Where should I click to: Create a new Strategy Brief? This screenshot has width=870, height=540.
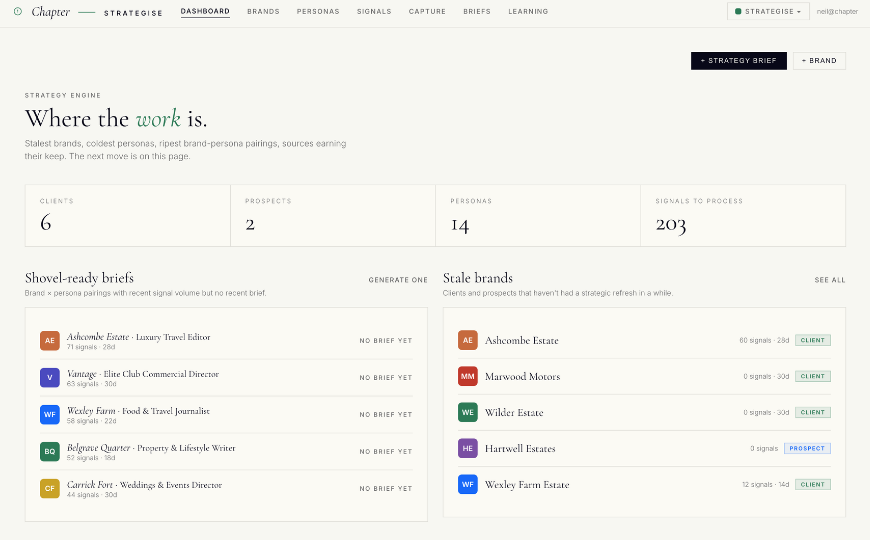click(x=739, y=60)
